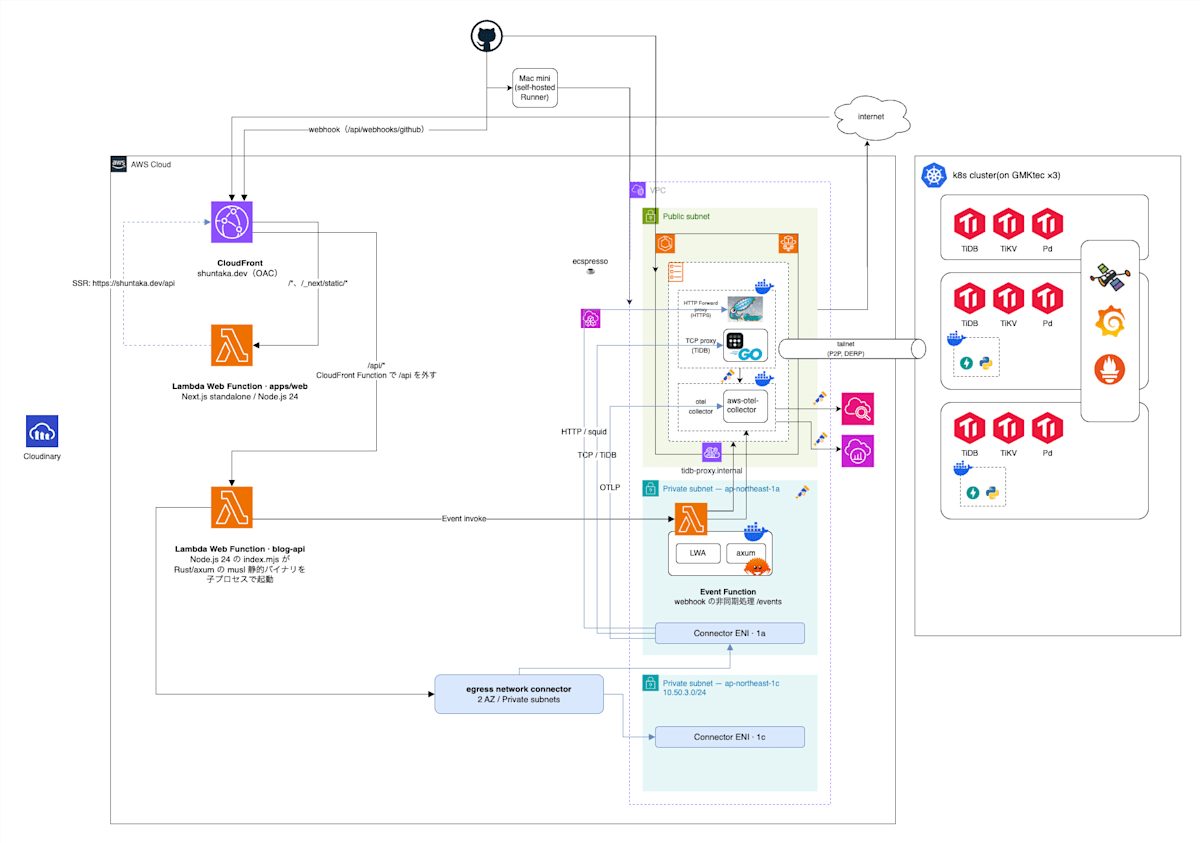
Task: Select the LWA box
Action: pyautogui.click(x=698, y=553)
